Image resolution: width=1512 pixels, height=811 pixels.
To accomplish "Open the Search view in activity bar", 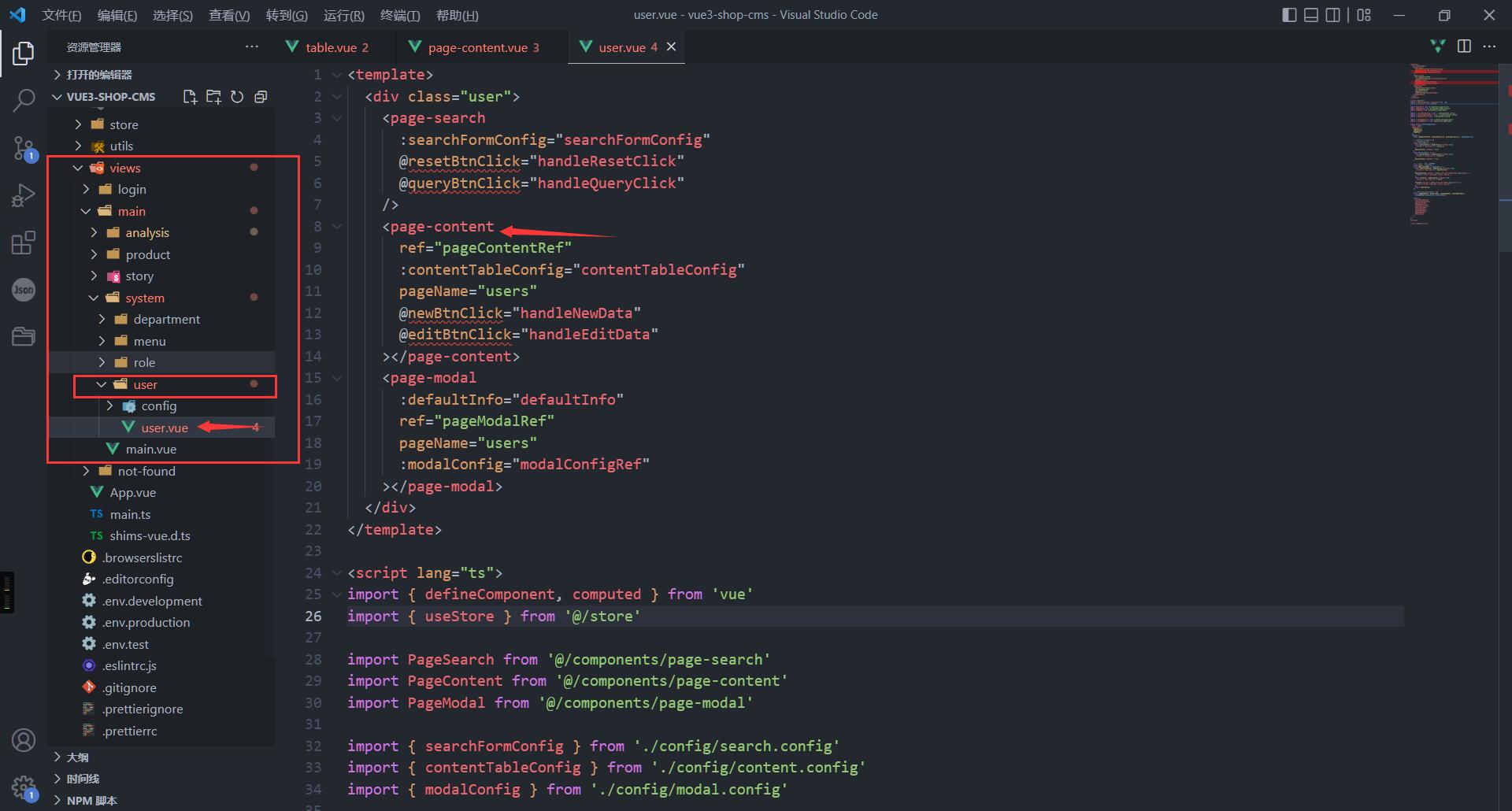I will tap(24, 100).
